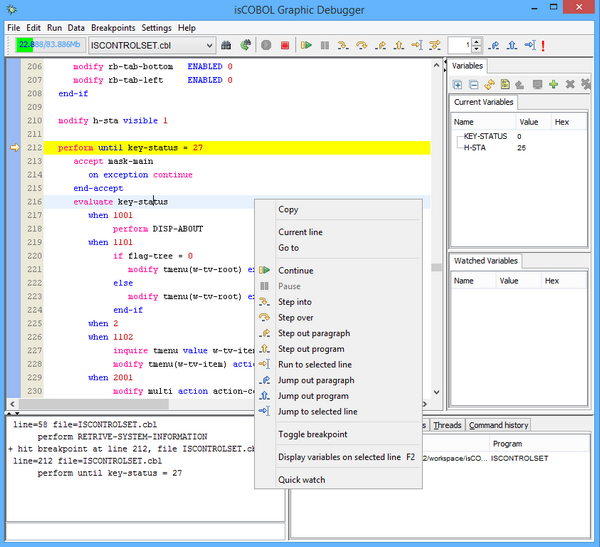Click the yellow refresh arrows in Variables panel
This screenshot has width=600, height=547.
point(490,84)
